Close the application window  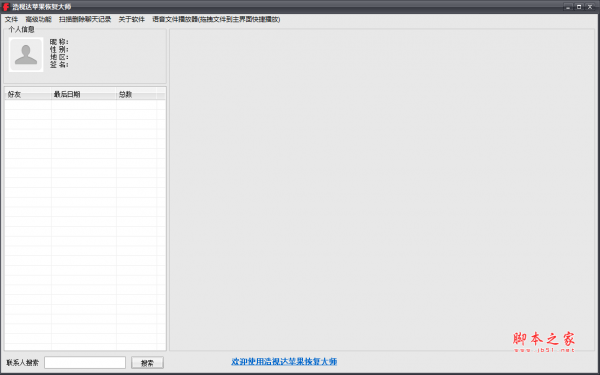[x=590, y=7]
